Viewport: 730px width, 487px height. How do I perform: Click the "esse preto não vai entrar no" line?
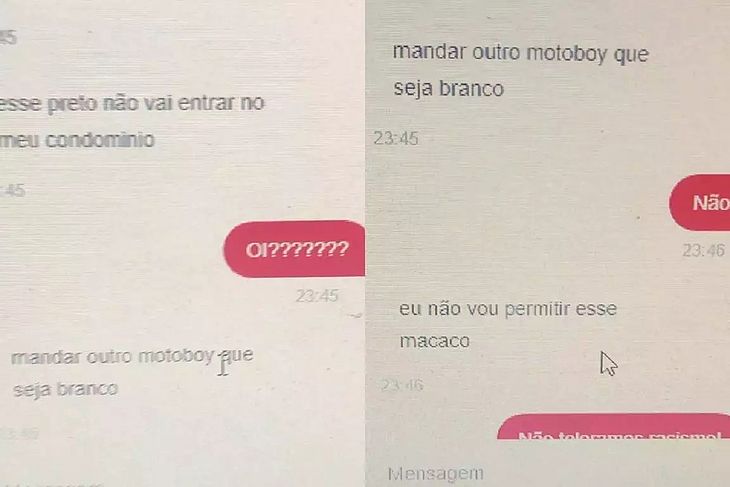tap(132, 103)
